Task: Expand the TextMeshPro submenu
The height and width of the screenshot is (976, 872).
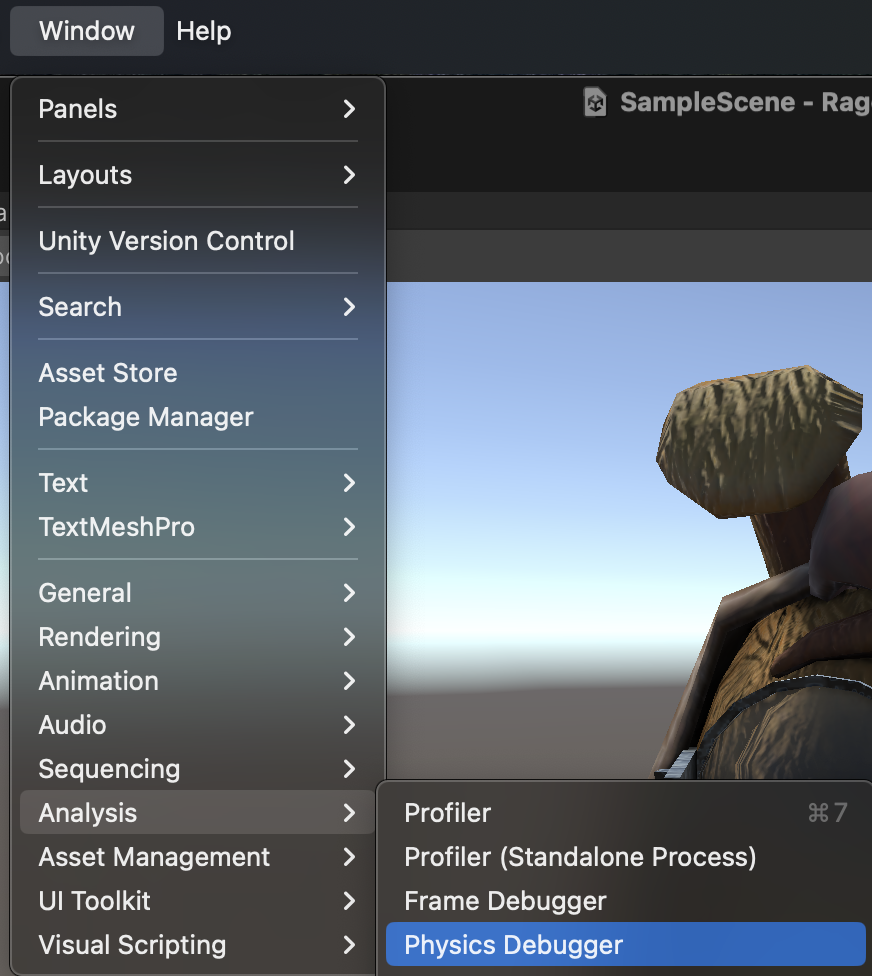Action: point(197,527)
